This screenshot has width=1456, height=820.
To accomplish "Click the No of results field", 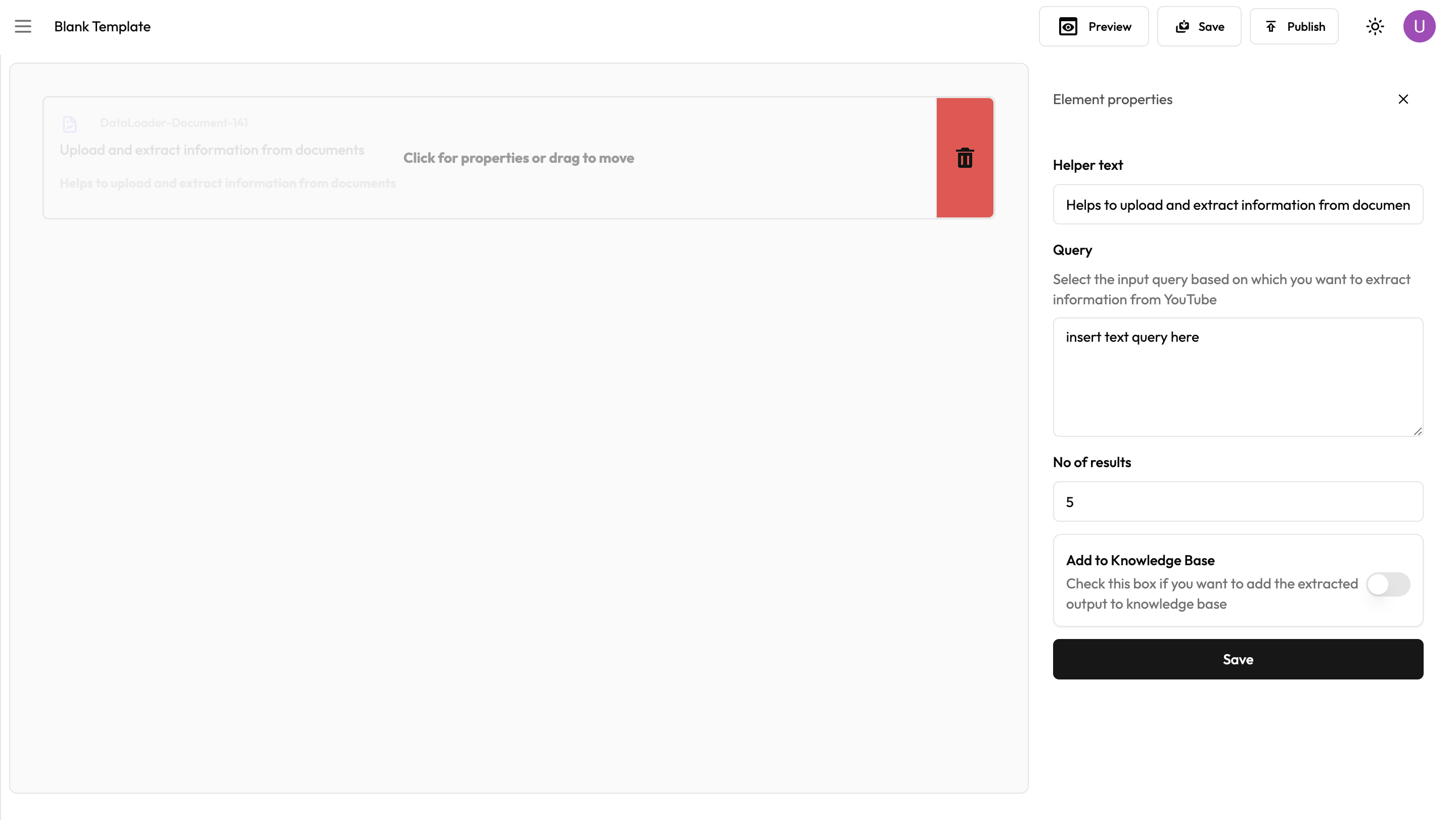I will 1237,502.
